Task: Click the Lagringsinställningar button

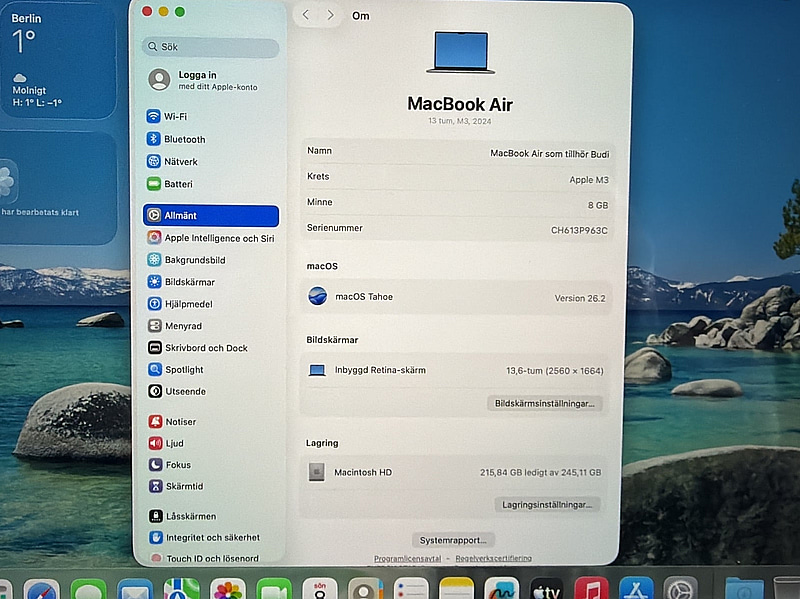Action: coord(547,505)
